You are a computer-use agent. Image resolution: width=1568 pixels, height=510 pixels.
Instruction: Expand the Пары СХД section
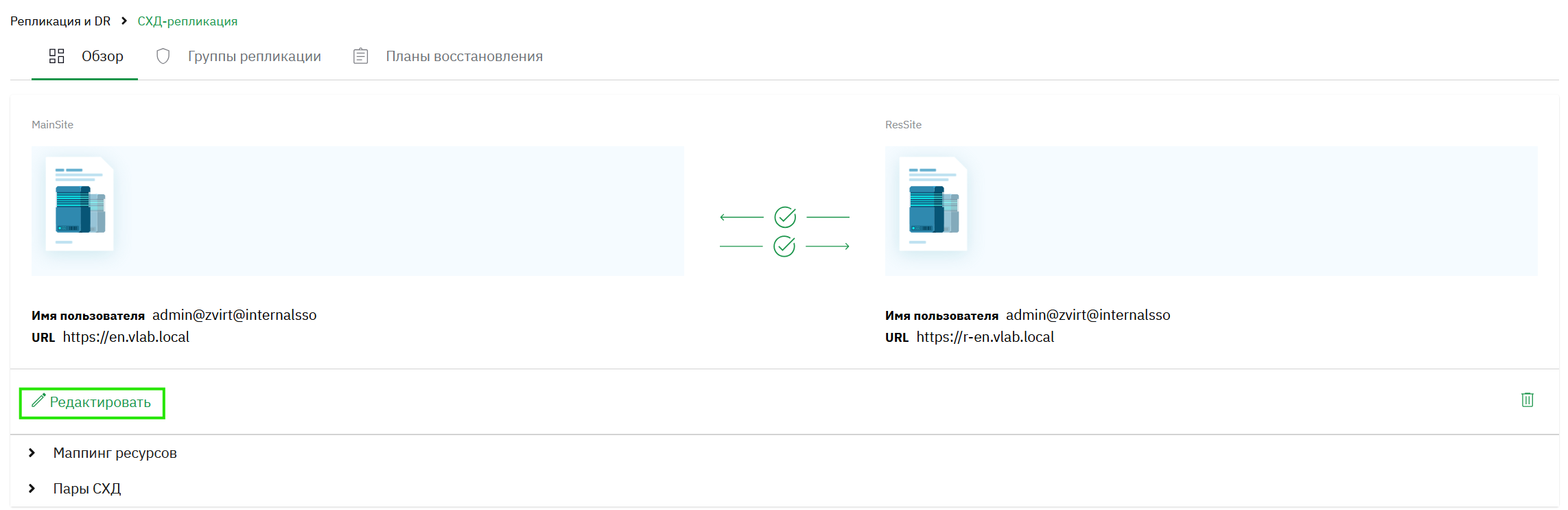(x=32, y=489)
